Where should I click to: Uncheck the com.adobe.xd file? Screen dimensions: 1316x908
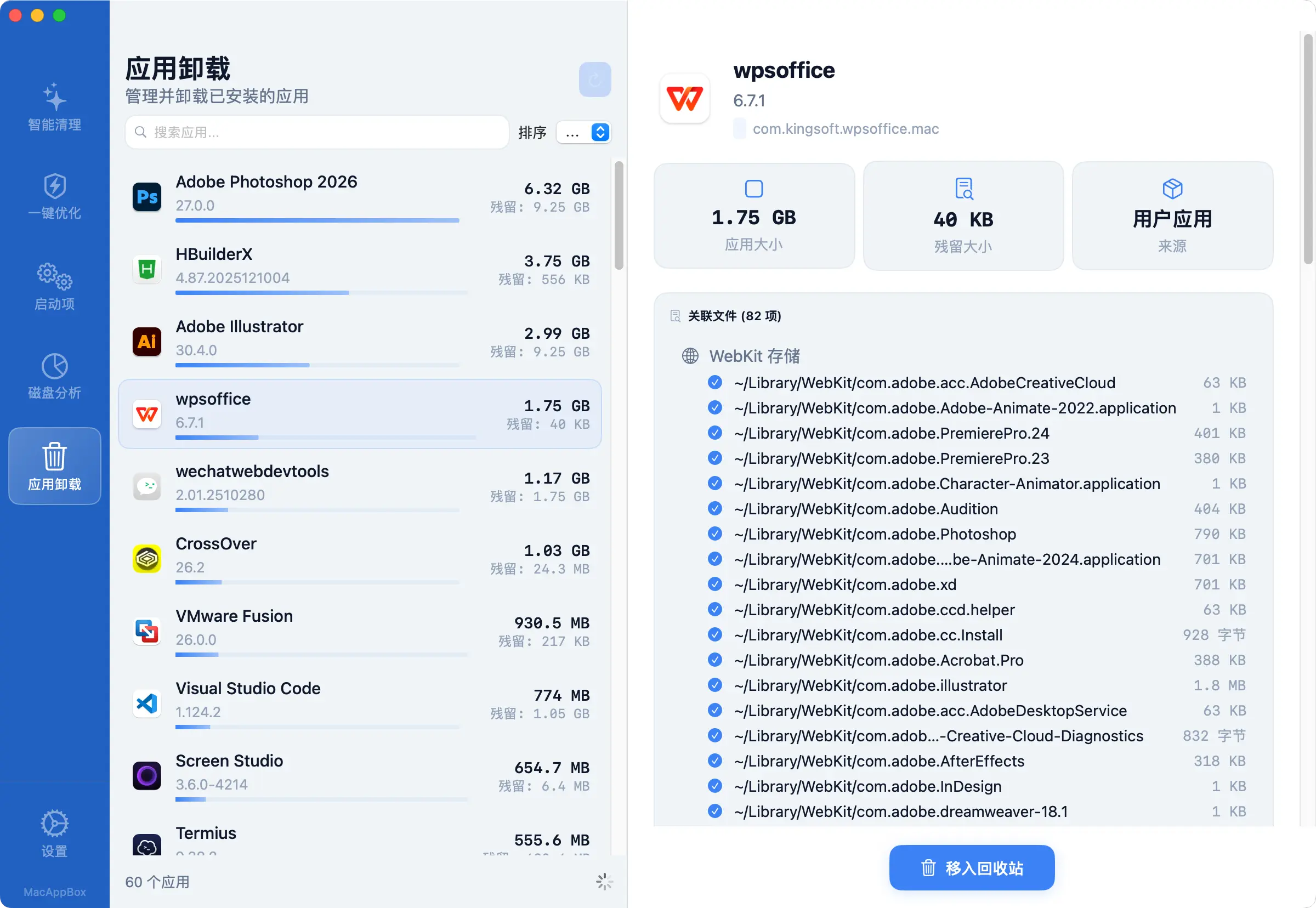(714, 584)
